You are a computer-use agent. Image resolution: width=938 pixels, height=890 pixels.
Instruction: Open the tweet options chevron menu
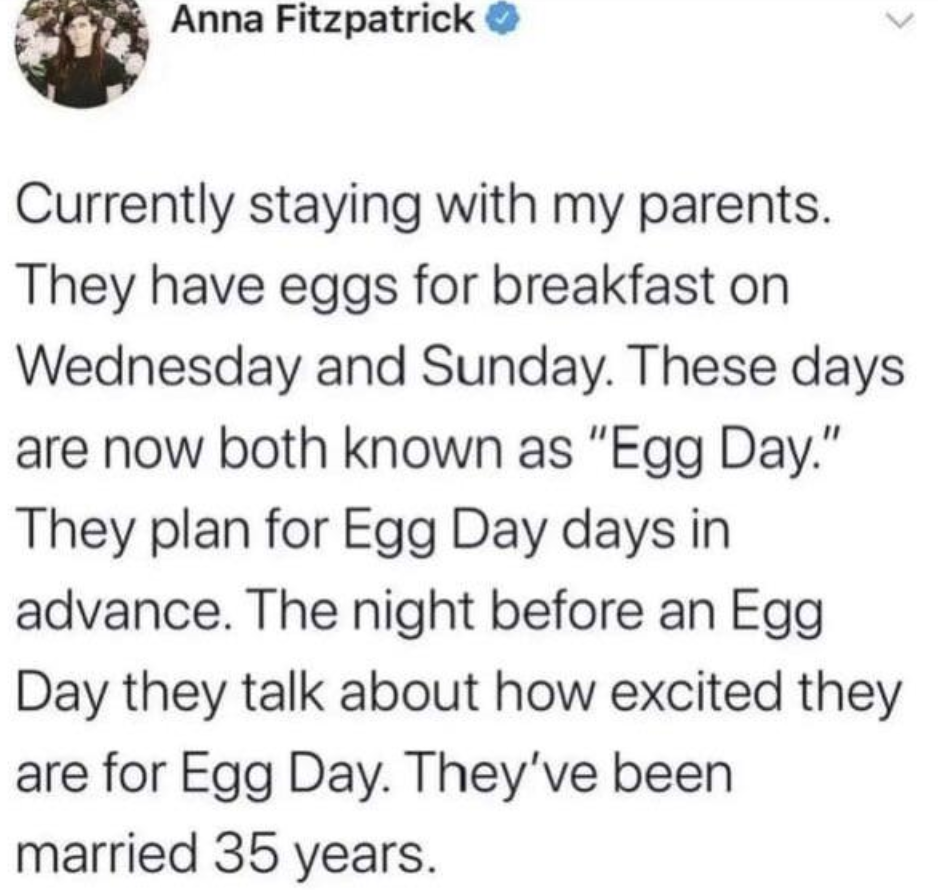coord(903,20)
